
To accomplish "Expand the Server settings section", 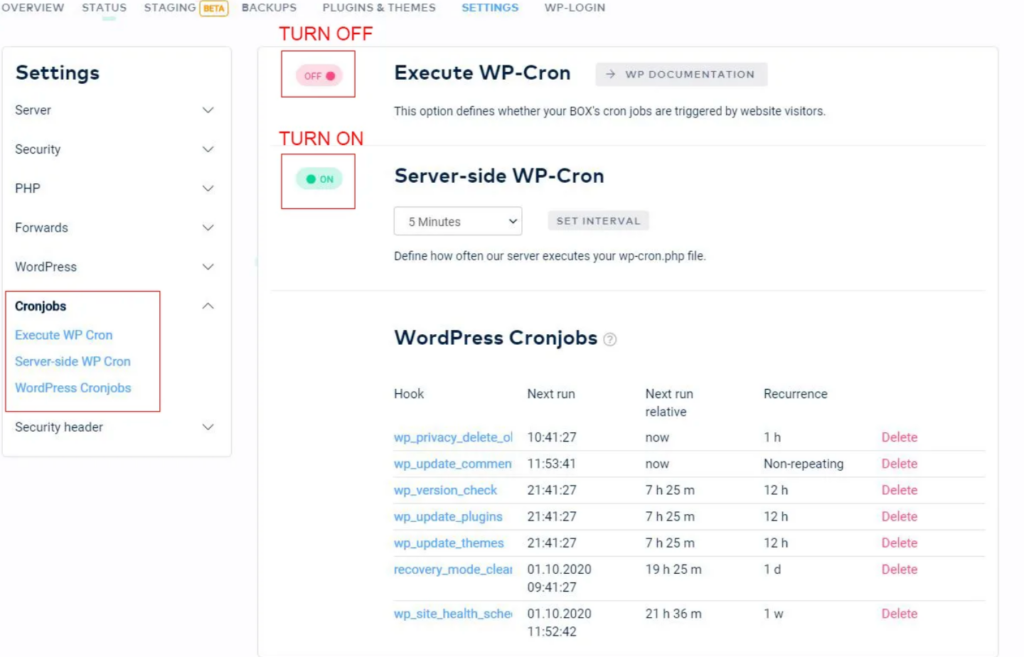I will (x=114, y=110).
